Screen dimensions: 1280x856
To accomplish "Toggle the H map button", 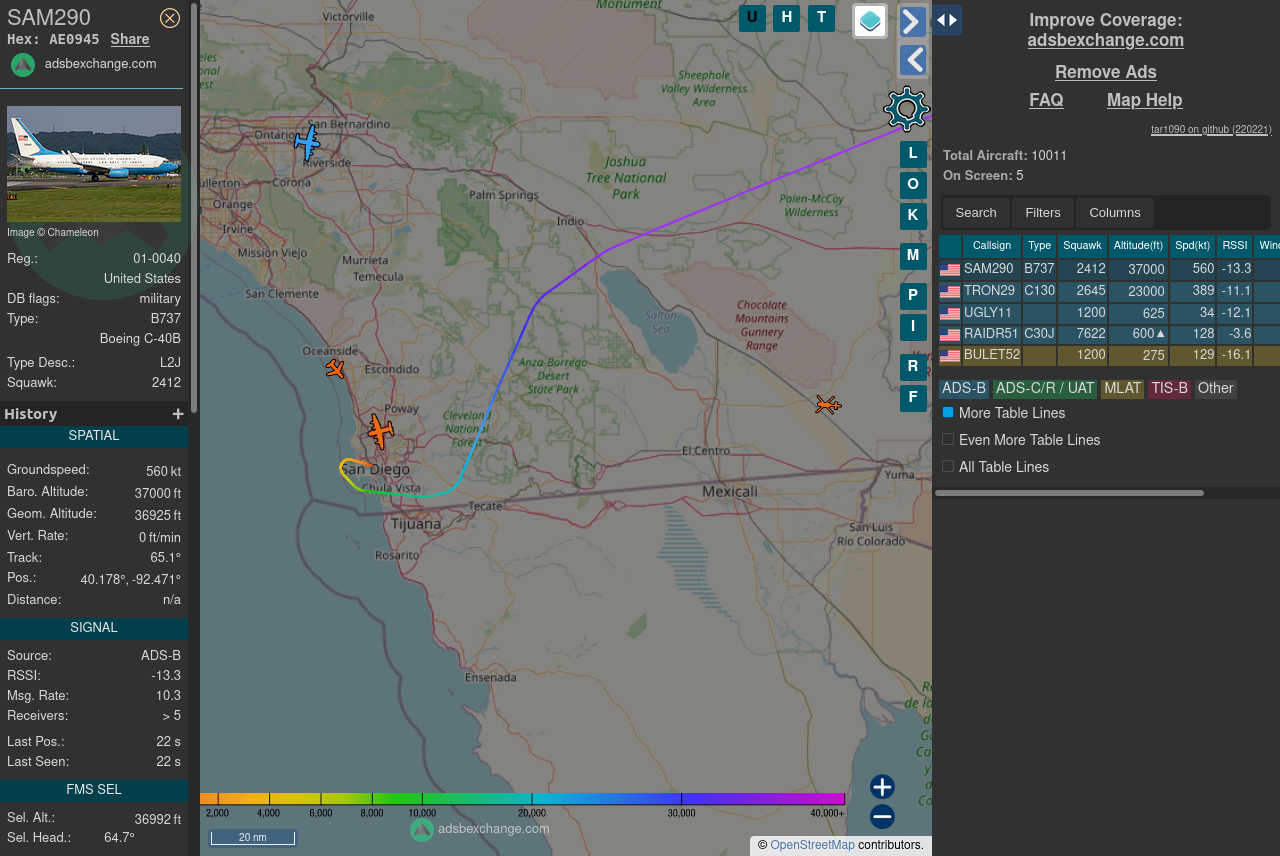I will 787,18.
